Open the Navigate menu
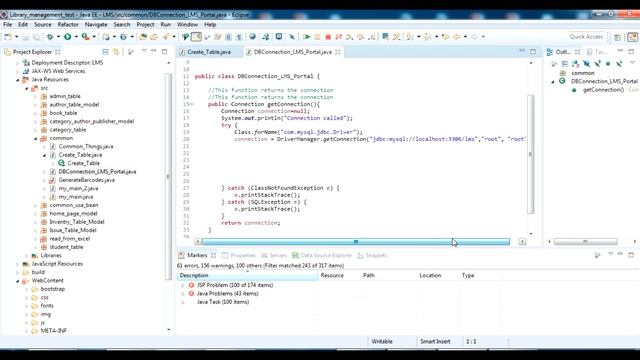This screenshot has width=640, height=360. [x=96, y=24]
